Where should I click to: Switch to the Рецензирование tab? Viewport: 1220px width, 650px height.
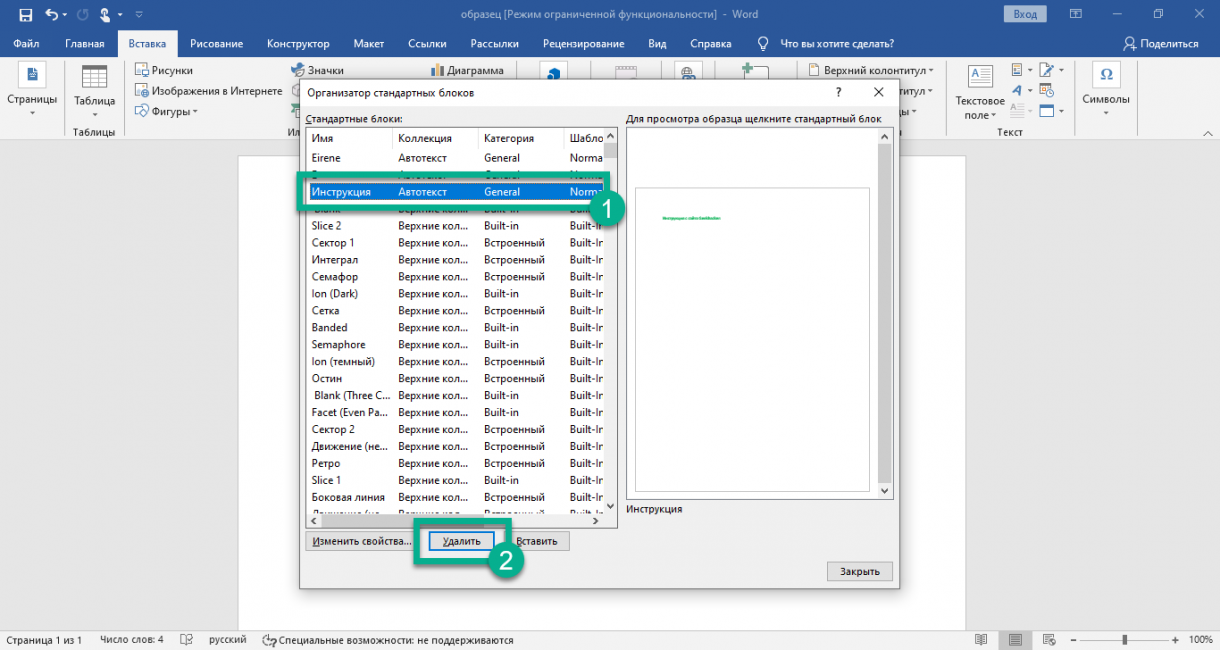(x=583, y=44)
